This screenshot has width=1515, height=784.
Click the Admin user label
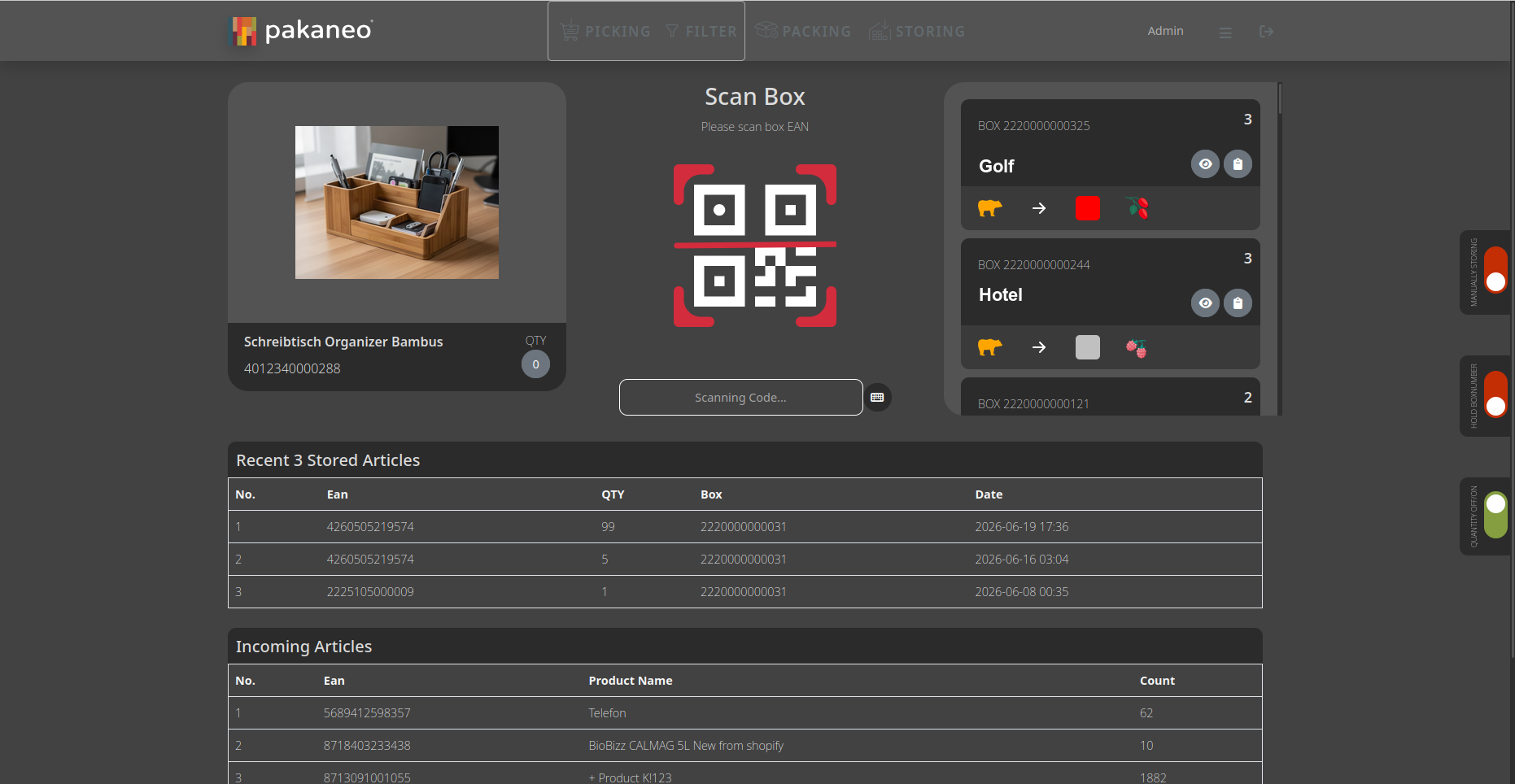click(x=1165, y=31)
